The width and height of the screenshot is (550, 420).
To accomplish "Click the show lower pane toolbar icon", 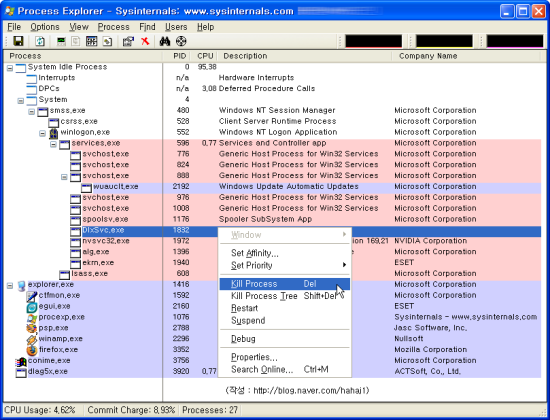I will tap(92, 41).
